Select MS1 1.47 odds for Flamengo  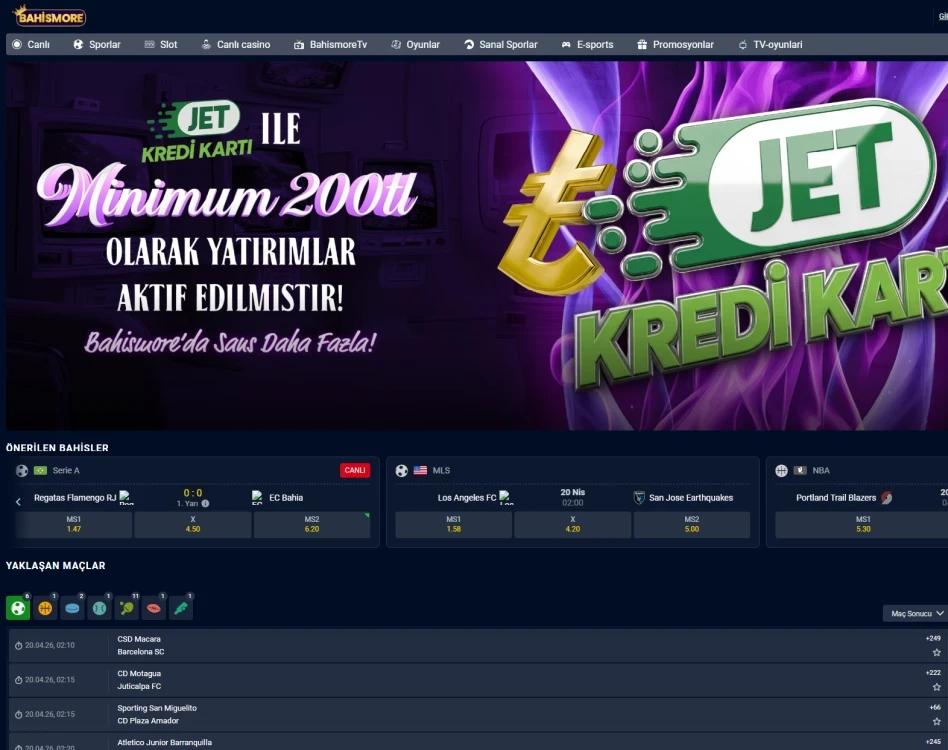click(x=74, y=524)
